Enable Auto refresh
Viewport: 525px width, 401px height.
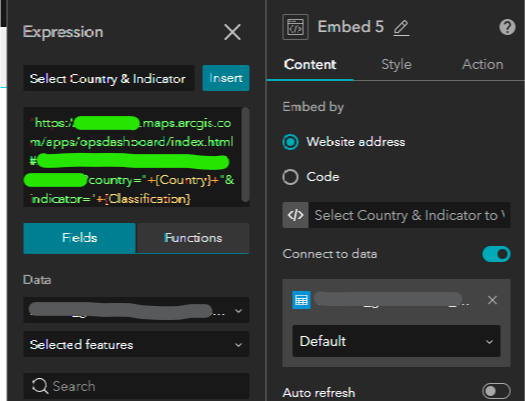496,391
